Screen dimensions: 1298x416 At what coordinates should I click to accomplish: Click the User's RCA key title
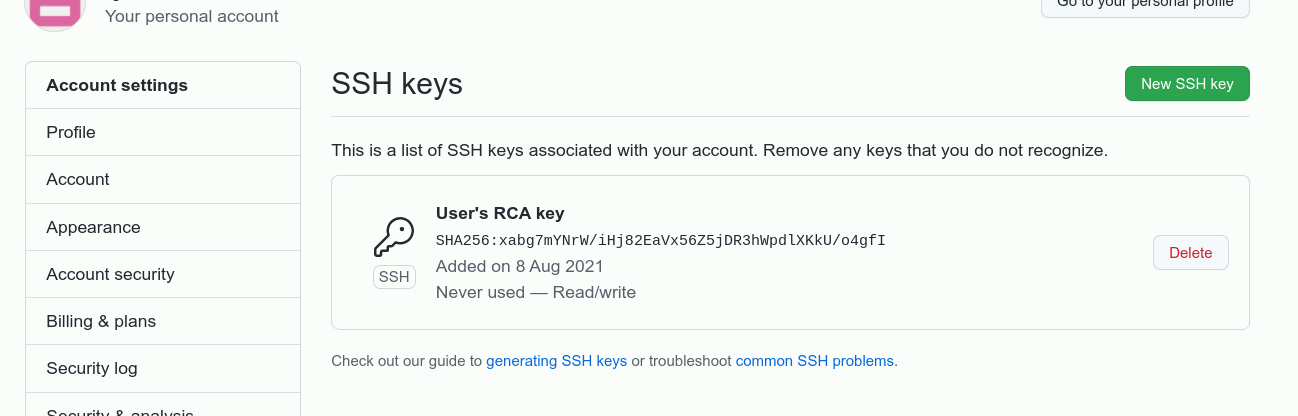click(x=500, y=213)
